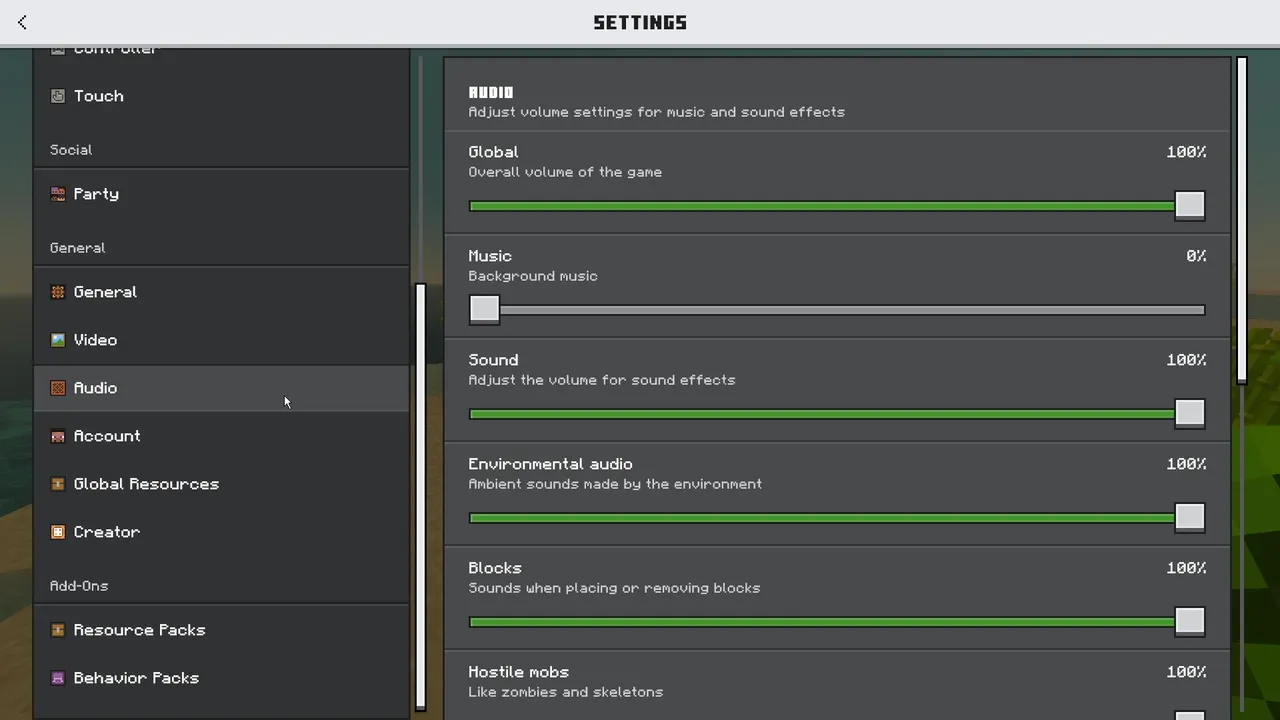Viewport: 1280px width, 720px height.
Task: Click the General settings icon
Action: point(58,292)
